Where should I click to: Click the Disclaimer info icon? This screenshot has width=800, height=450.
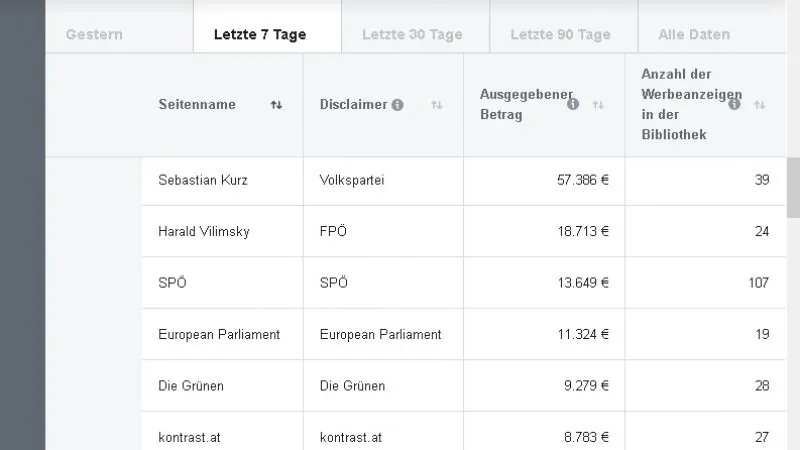pyautogui.click(x=397, y=105)
